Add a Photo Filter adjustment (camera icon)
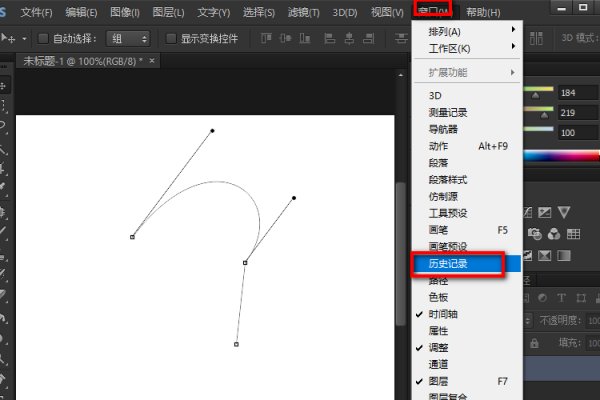 point(535,233)
